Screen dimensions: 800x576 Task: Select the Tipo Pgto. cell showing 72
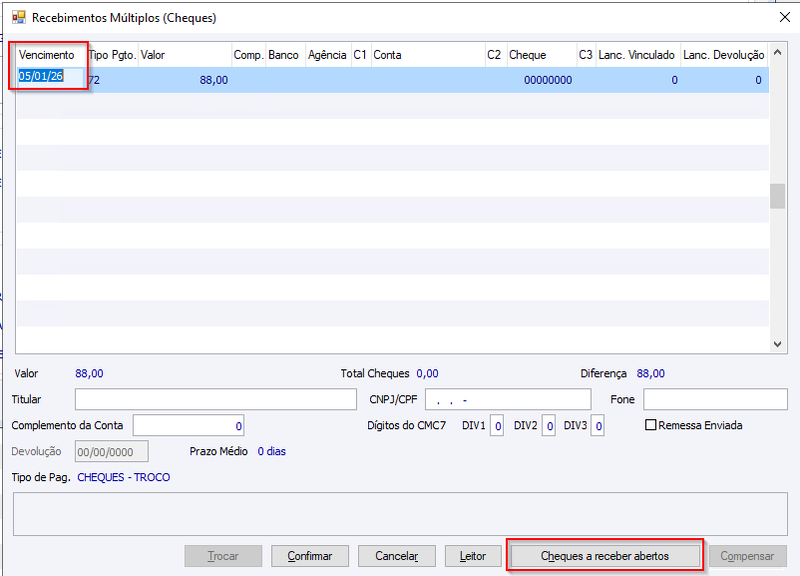point(112,80)
